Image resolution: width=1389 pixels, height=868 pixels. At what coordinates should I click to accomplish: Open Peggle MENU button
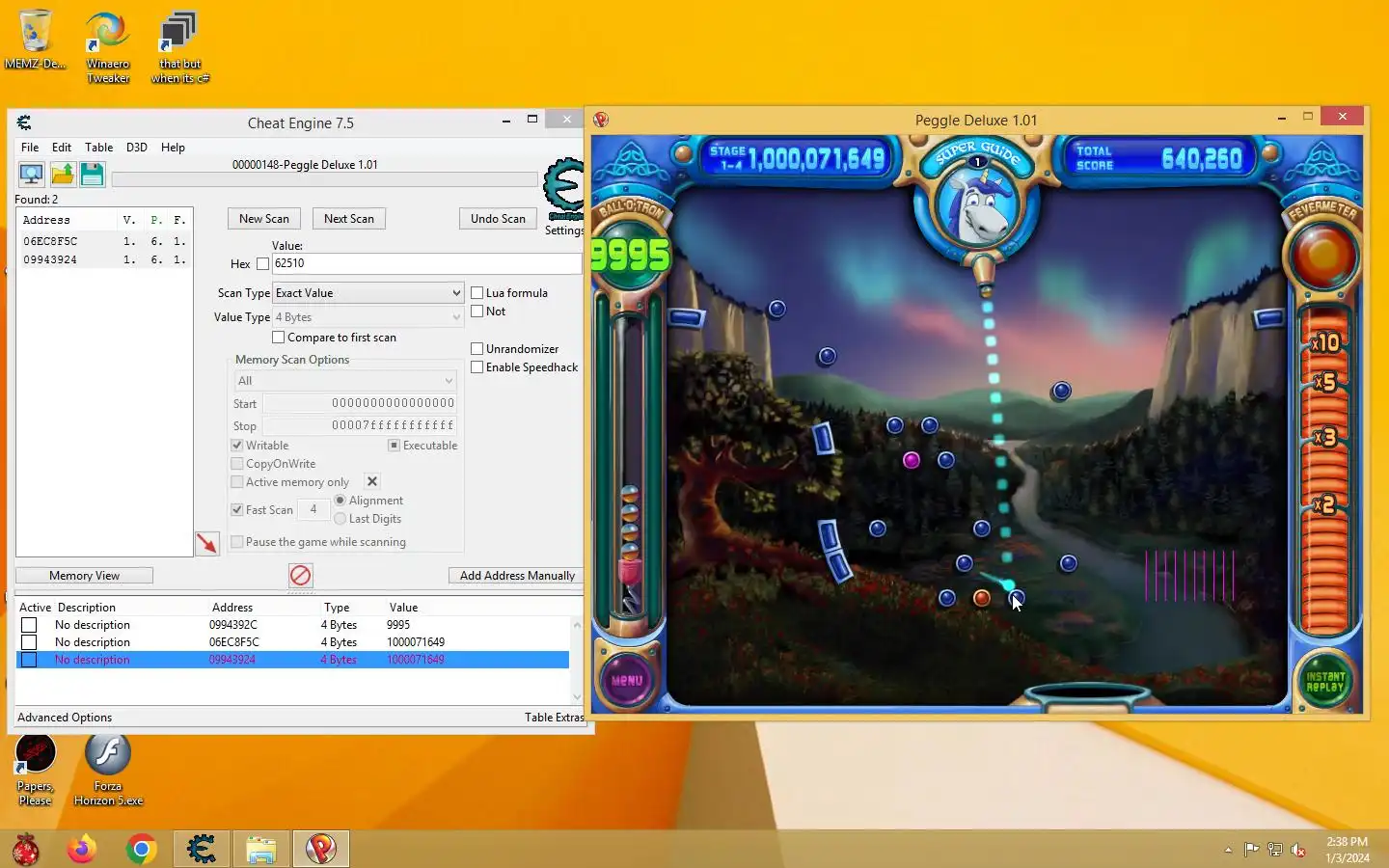[627, 680]
